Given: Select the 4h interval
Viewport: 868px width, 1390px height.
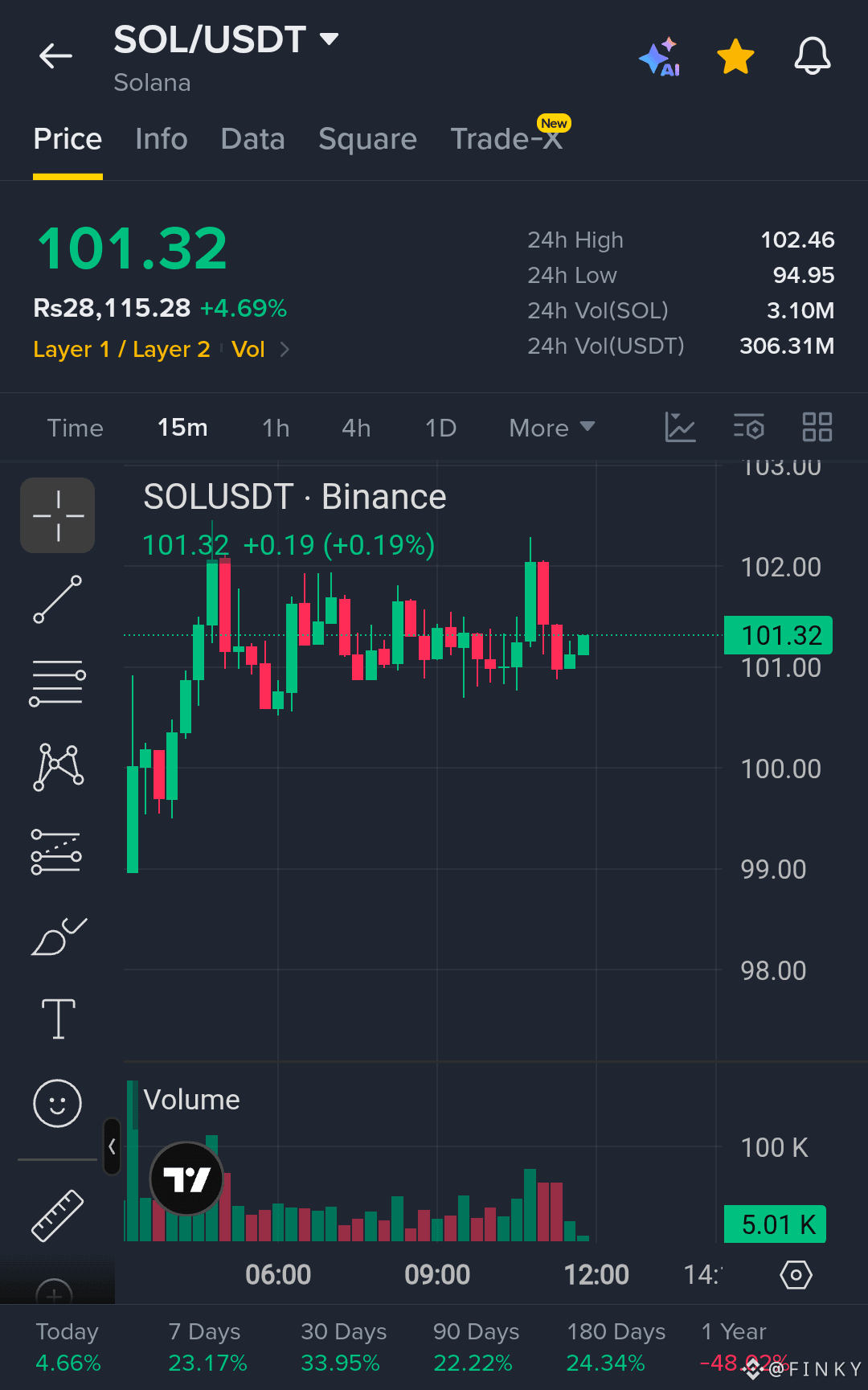Looking at the screenshot, I should (x=356, y=428).
